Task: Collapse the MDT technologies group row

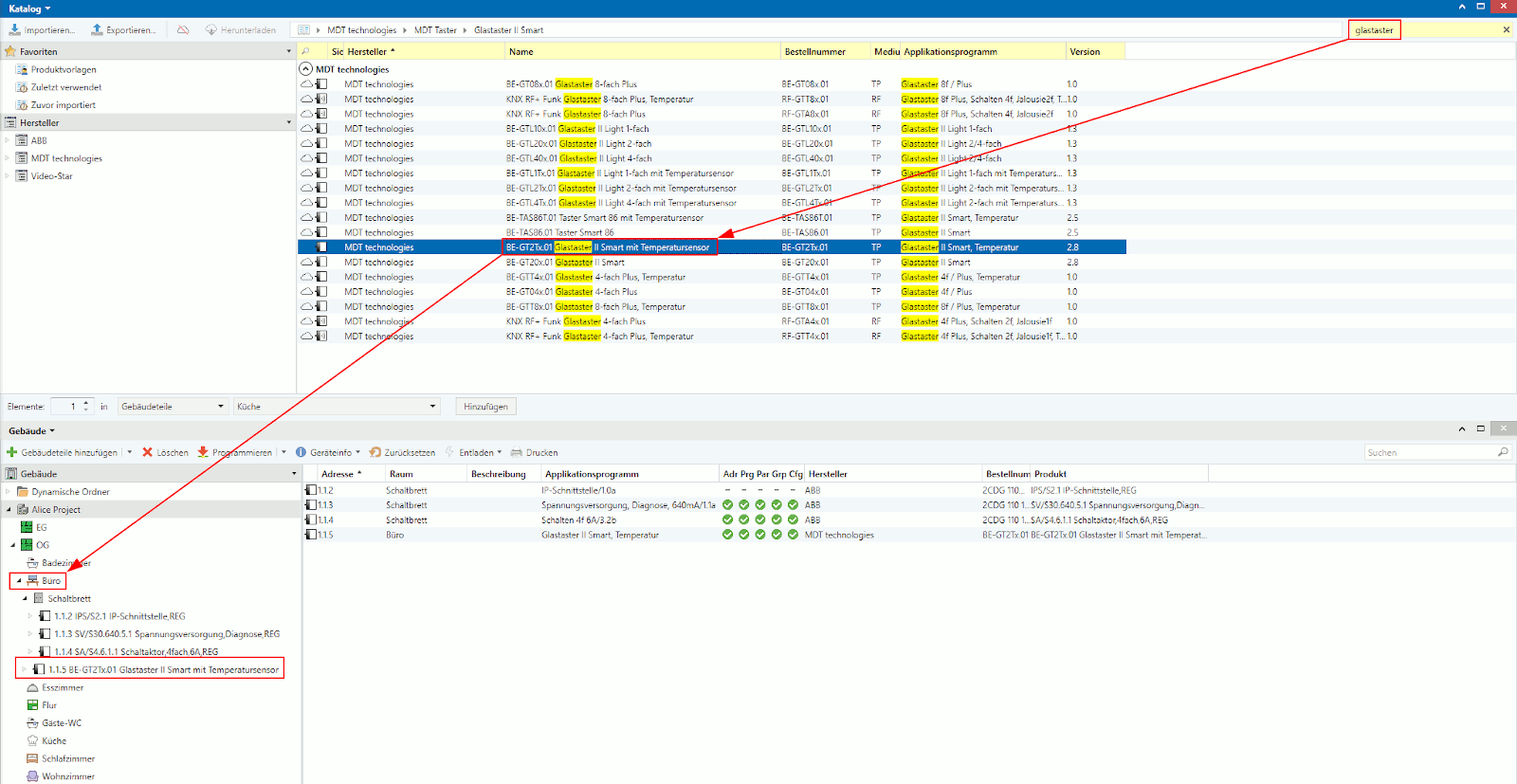Action: pyautogui.click(x=305, y=69)
